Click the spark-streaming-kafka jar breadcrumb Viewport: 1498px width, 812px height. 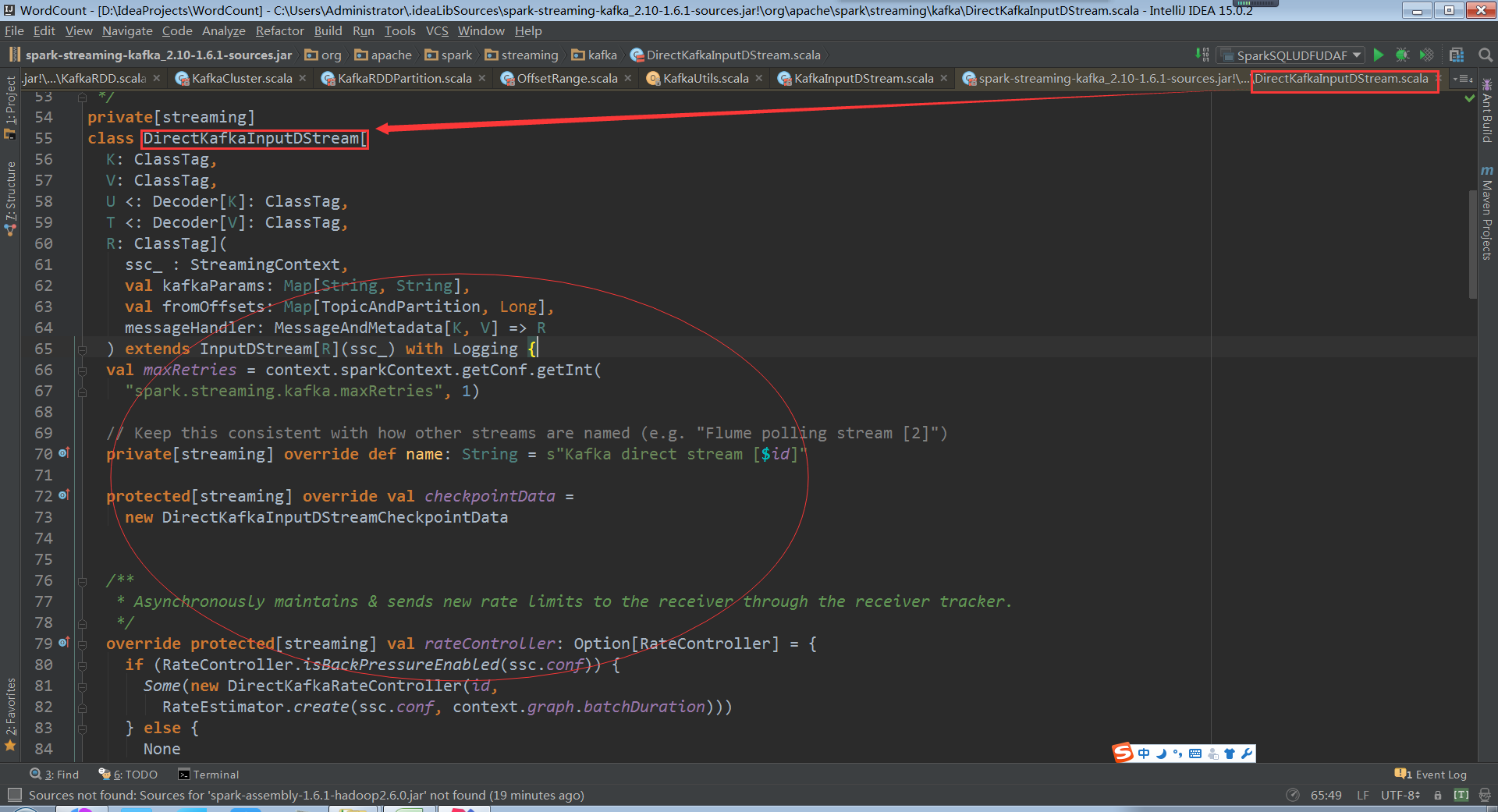[151, 55]
